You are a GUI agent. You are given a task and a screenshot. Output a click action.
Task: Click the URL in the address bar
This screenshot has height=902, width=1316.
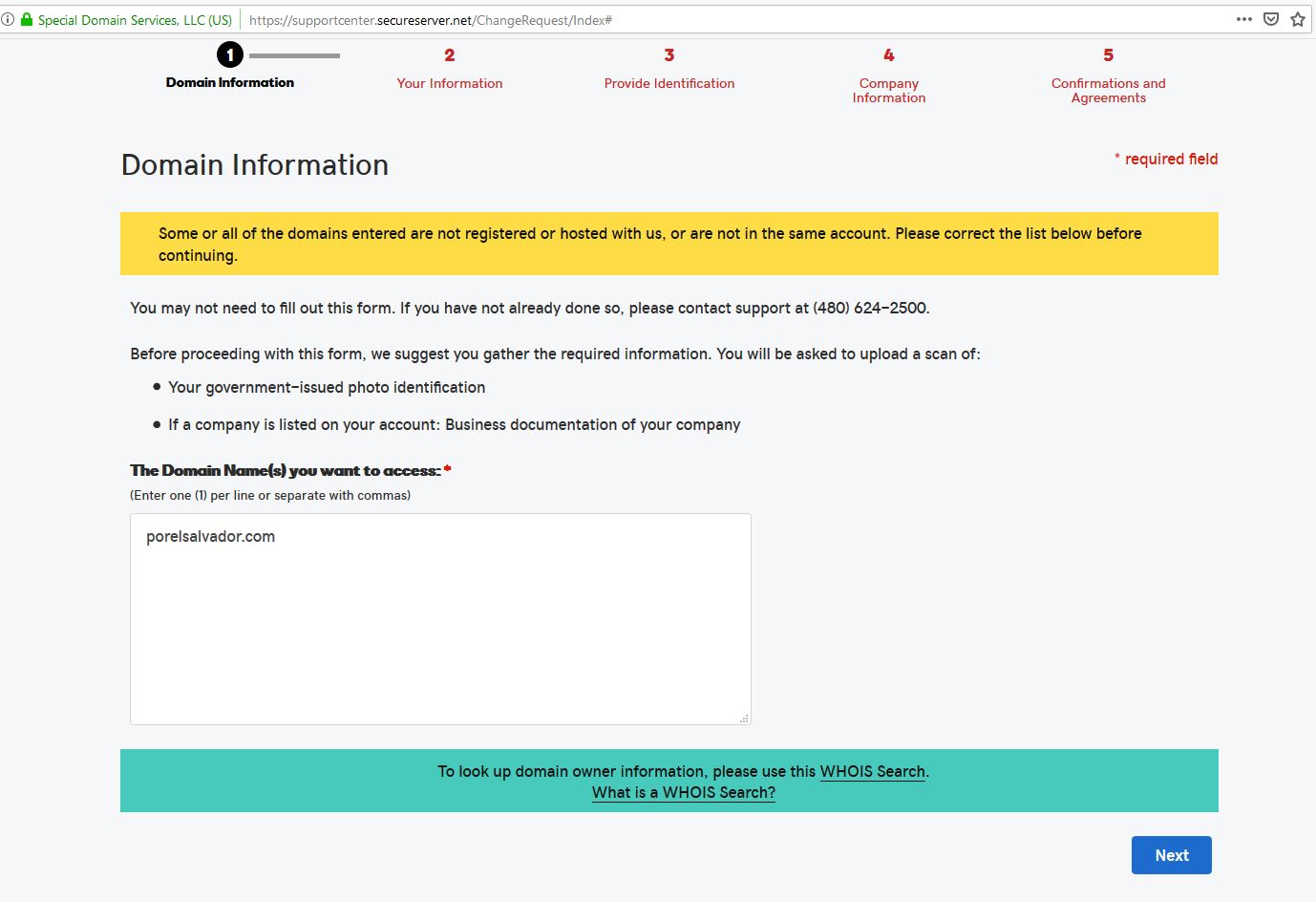click(431, 19)
